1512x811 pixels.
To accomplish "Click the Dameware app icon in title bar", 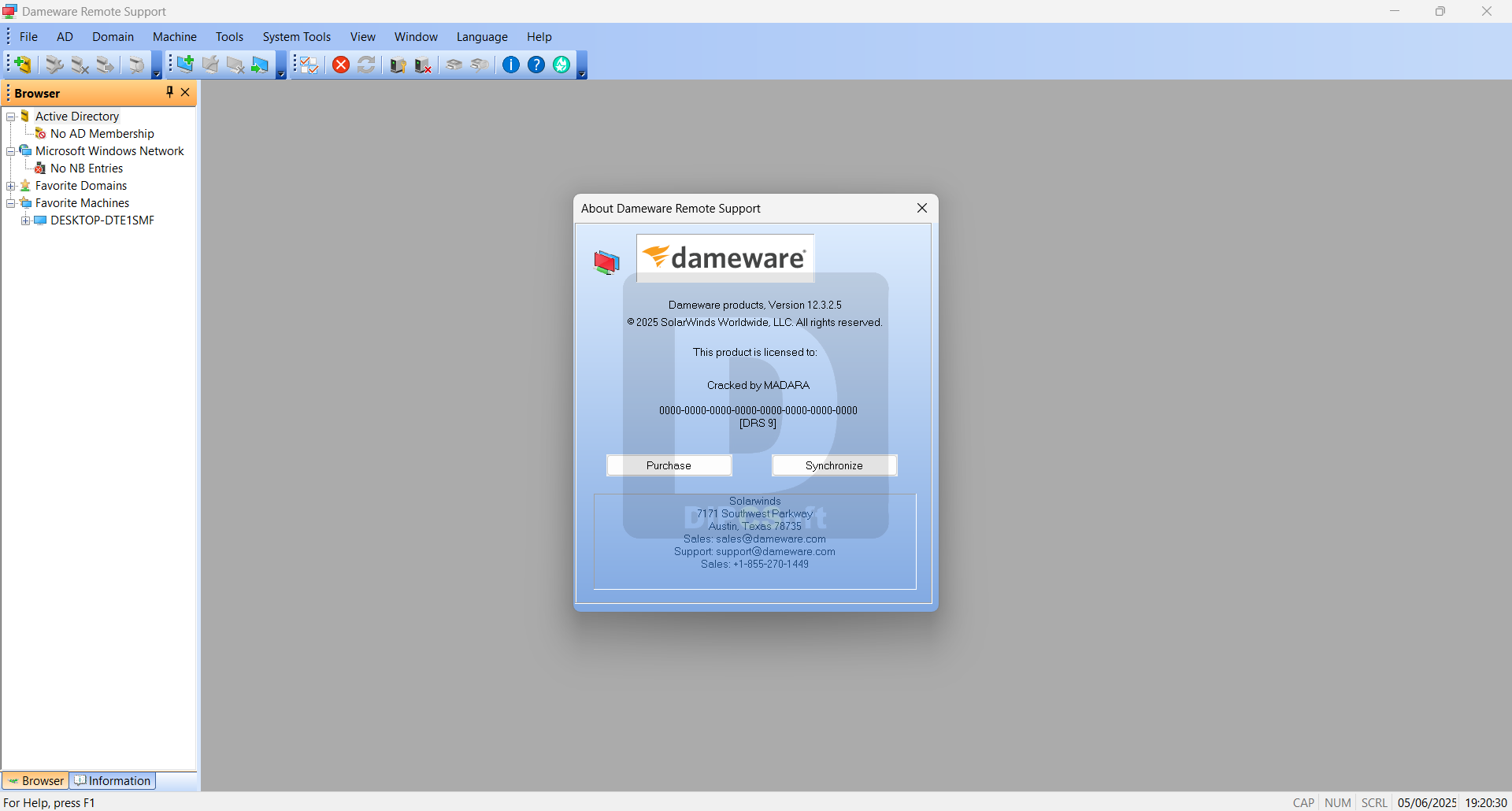I will click(10, 12).
